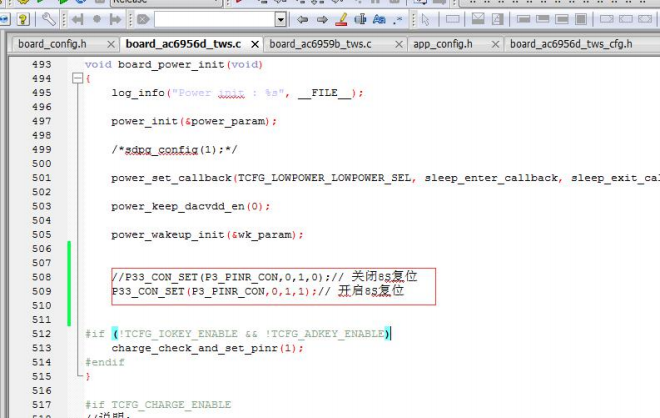This screenshot has height=418, width=660.
Task: Focus the incremental search text field
Action: (215, 19)
